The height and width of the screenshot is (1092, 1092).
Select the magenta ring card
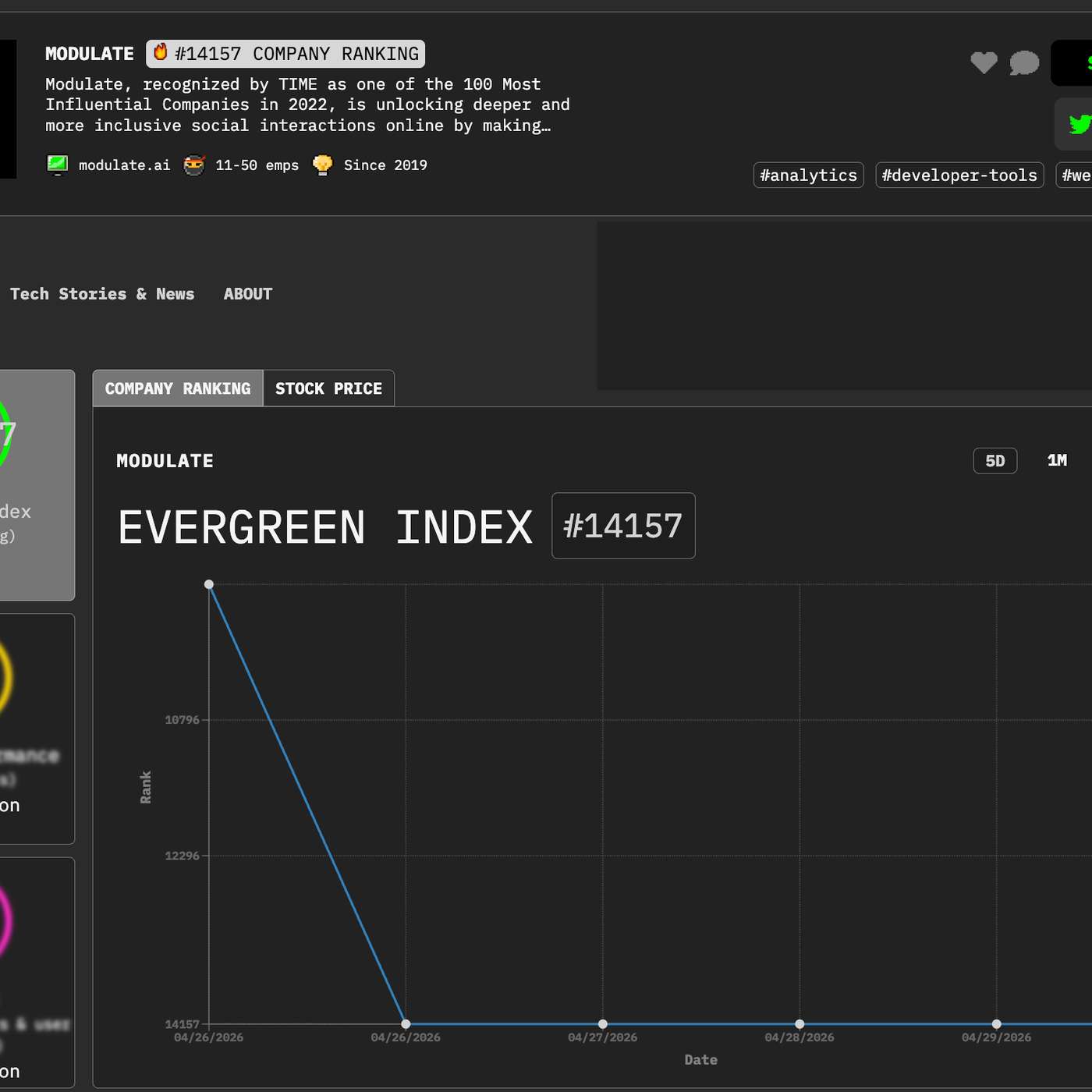pyautogui.click(x=37, y=973)
